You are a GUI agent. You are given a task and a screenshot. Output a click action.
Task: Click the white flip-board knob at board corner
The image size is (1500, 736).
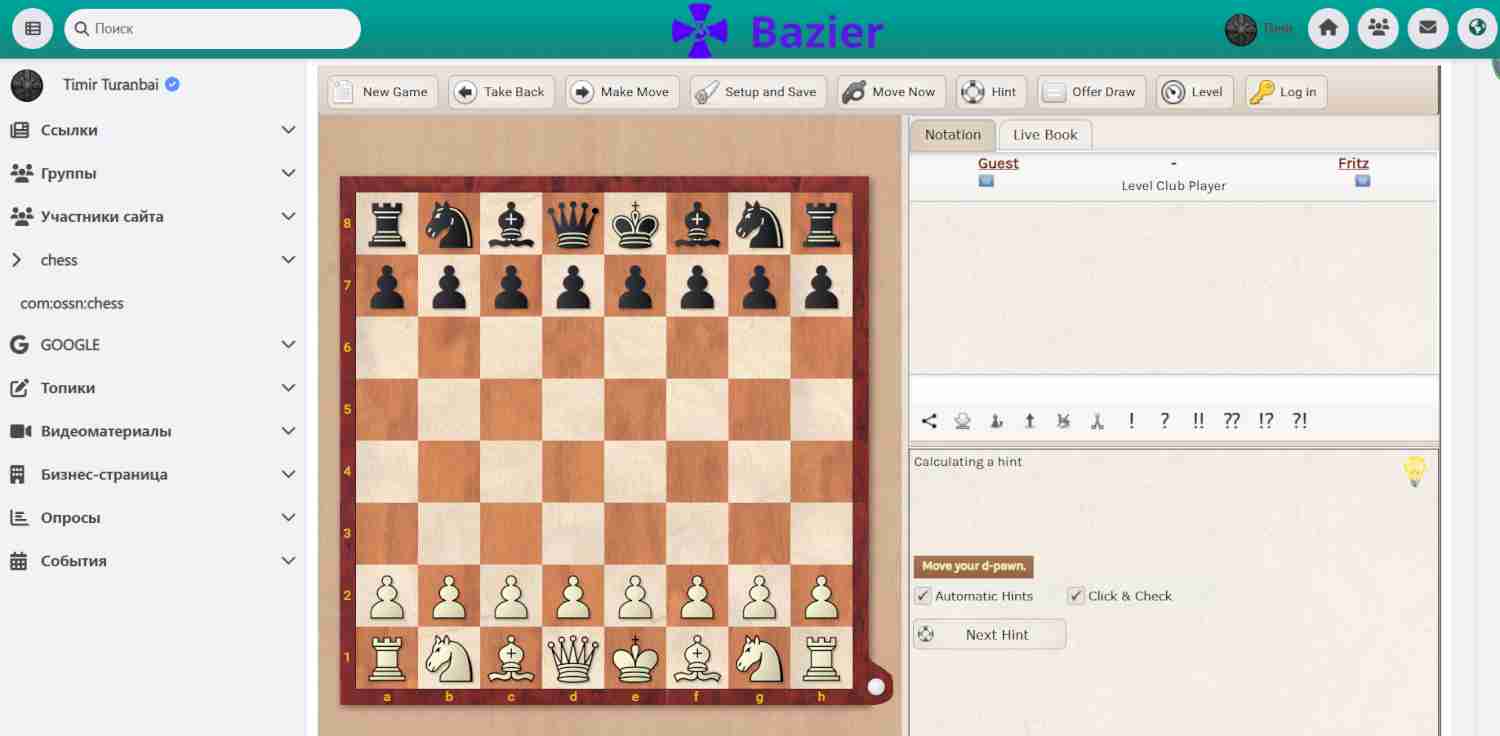[x=876, y=687]
